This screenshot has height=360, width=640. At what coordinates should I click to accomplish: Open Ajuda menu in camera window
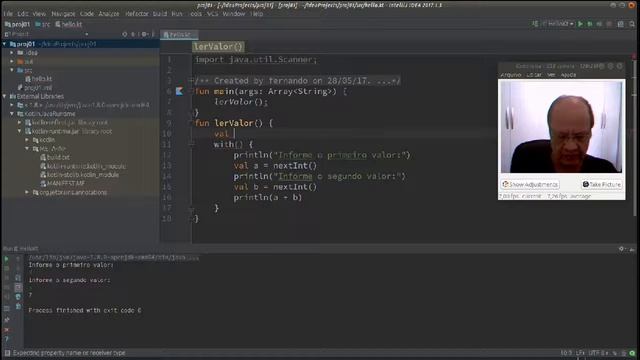568,75
